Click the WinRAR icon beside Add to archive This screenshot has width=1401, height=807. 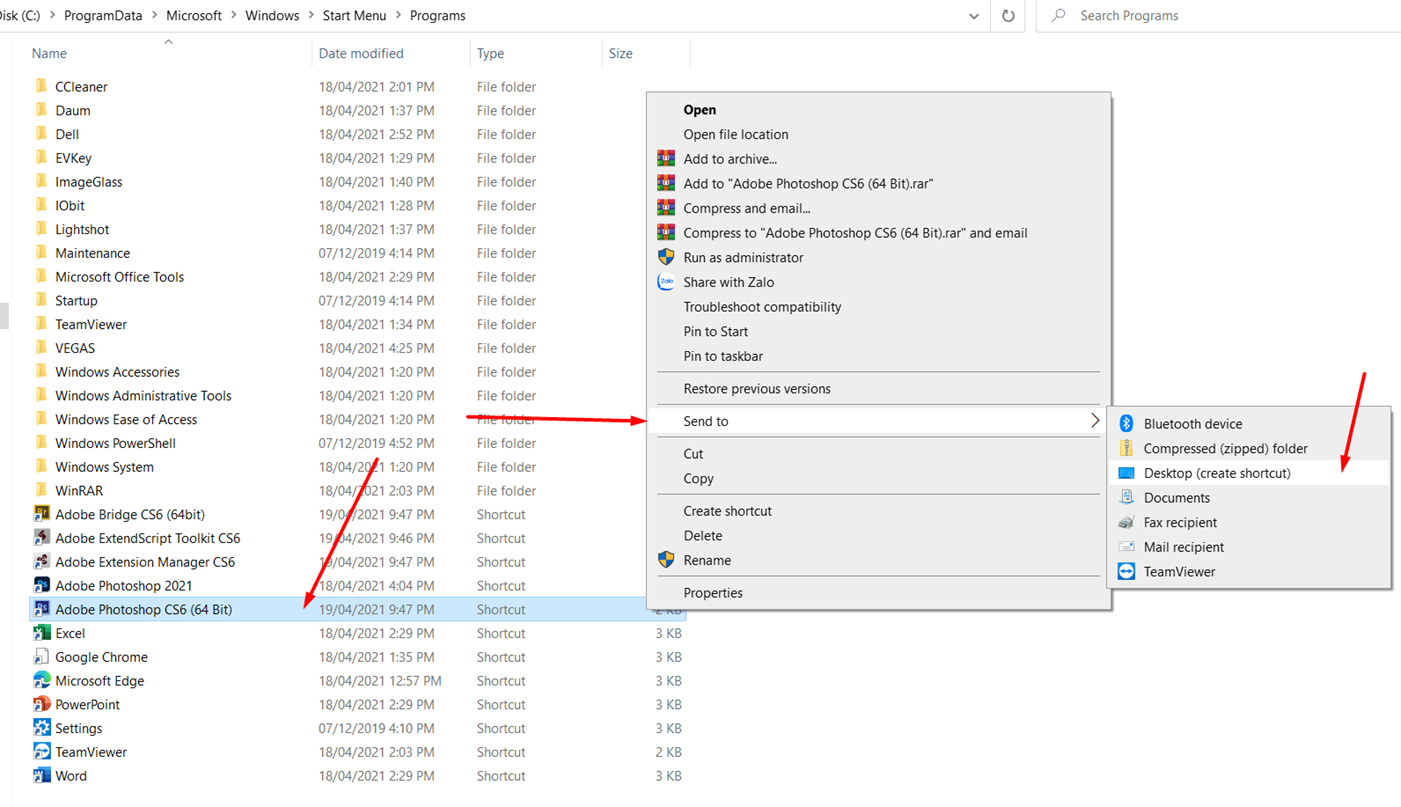tap(666, 159)
